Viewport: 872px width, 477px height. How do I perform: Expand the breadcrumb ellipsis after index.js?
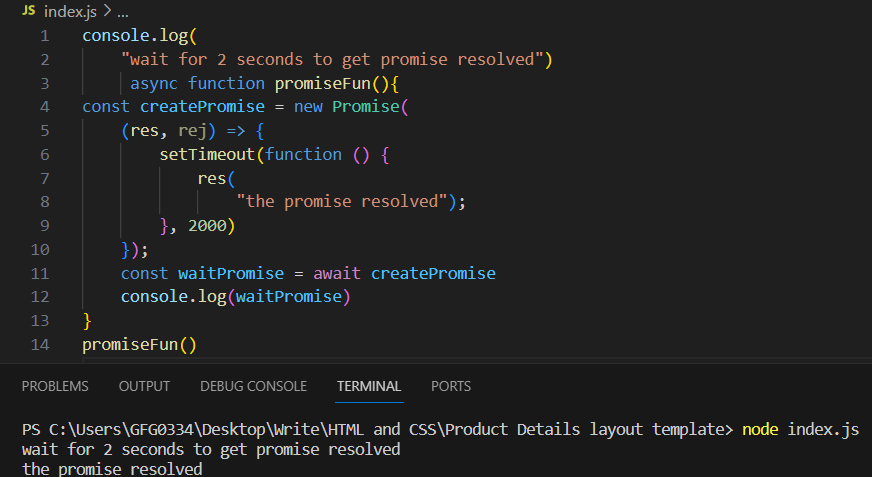pyautogui.click(x=122, y=12)
